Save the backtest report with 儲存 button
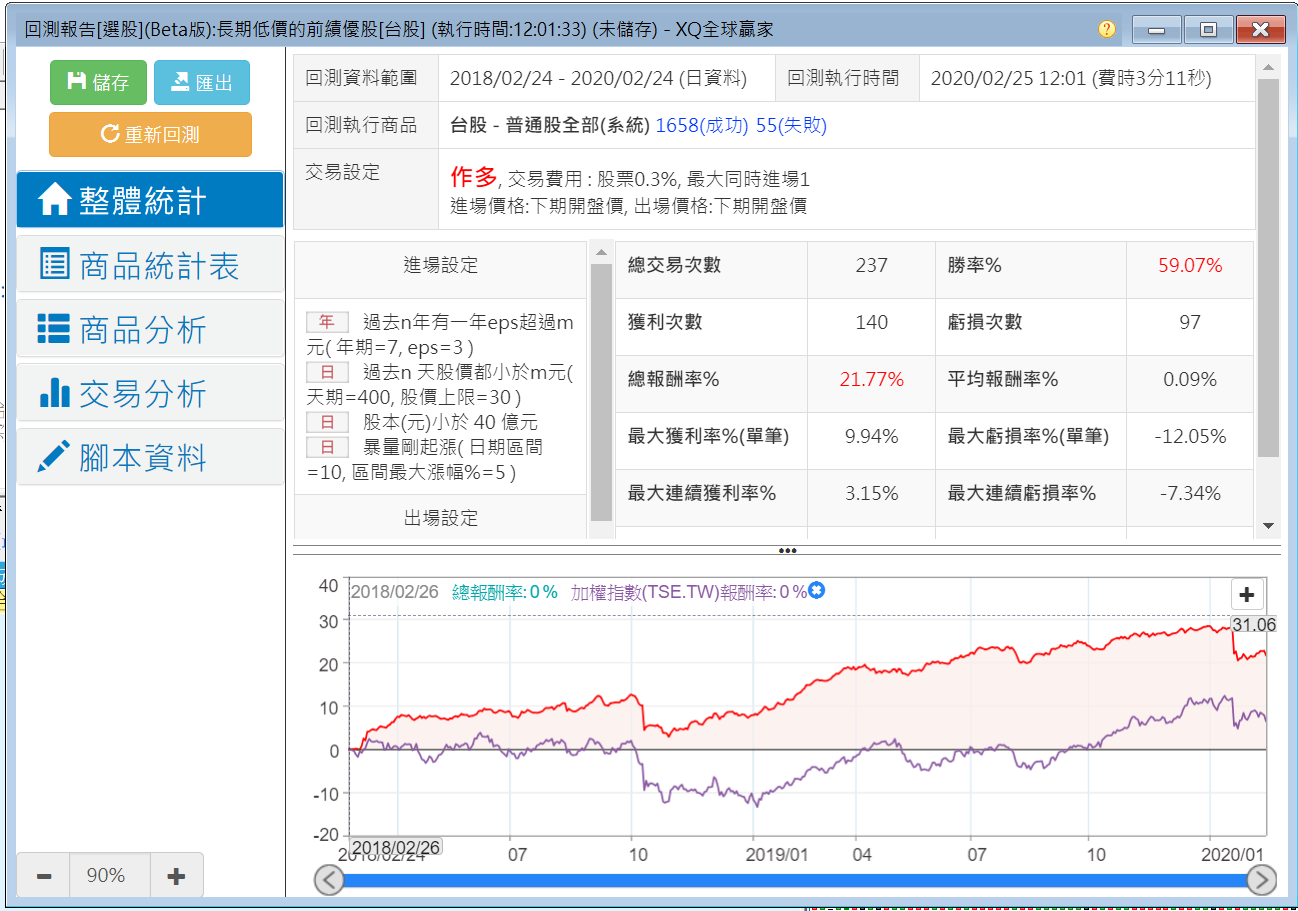 point(98,83)
